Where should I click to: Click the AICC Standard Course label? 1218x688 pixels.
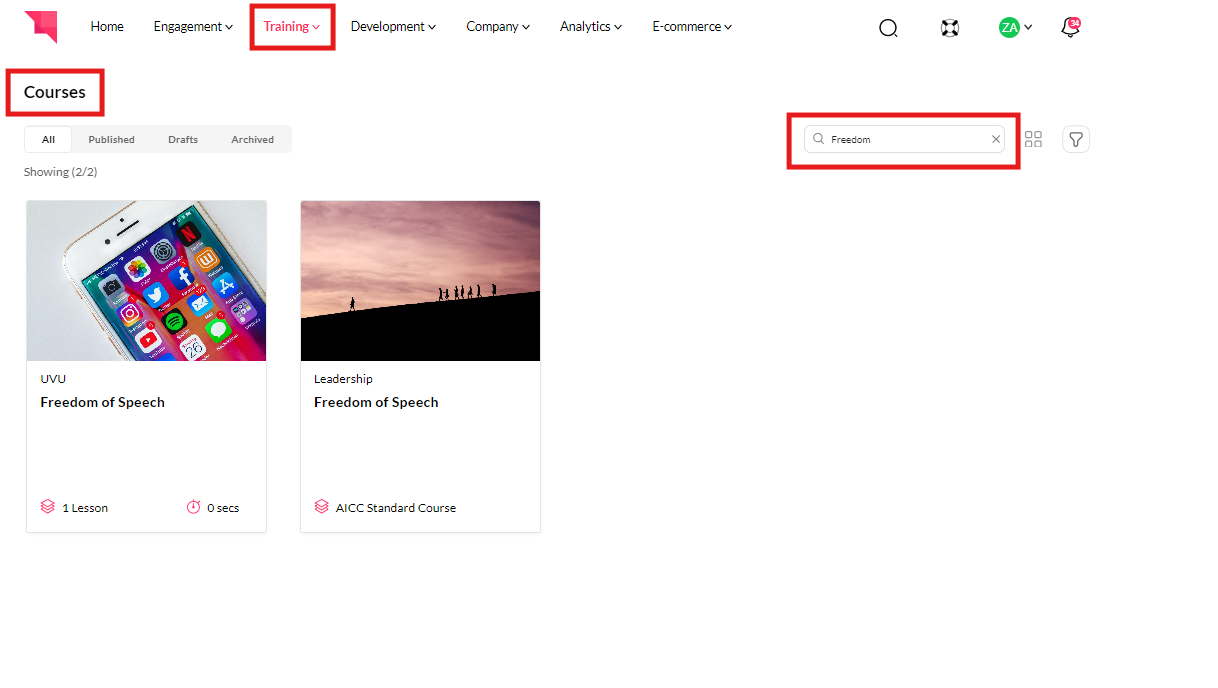click(396, 508)
